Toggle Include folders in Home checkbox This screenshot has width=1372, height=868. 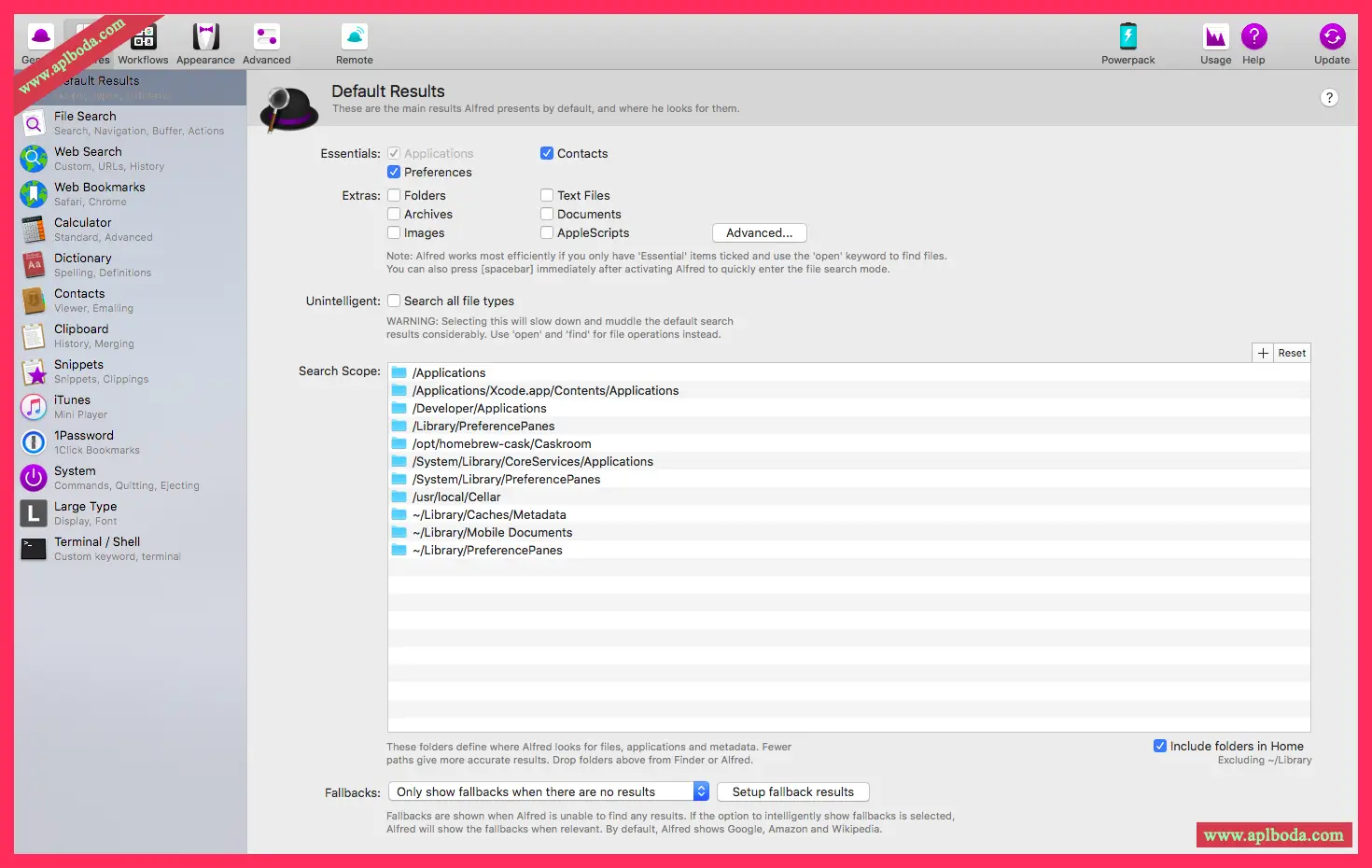[1160, 746]
